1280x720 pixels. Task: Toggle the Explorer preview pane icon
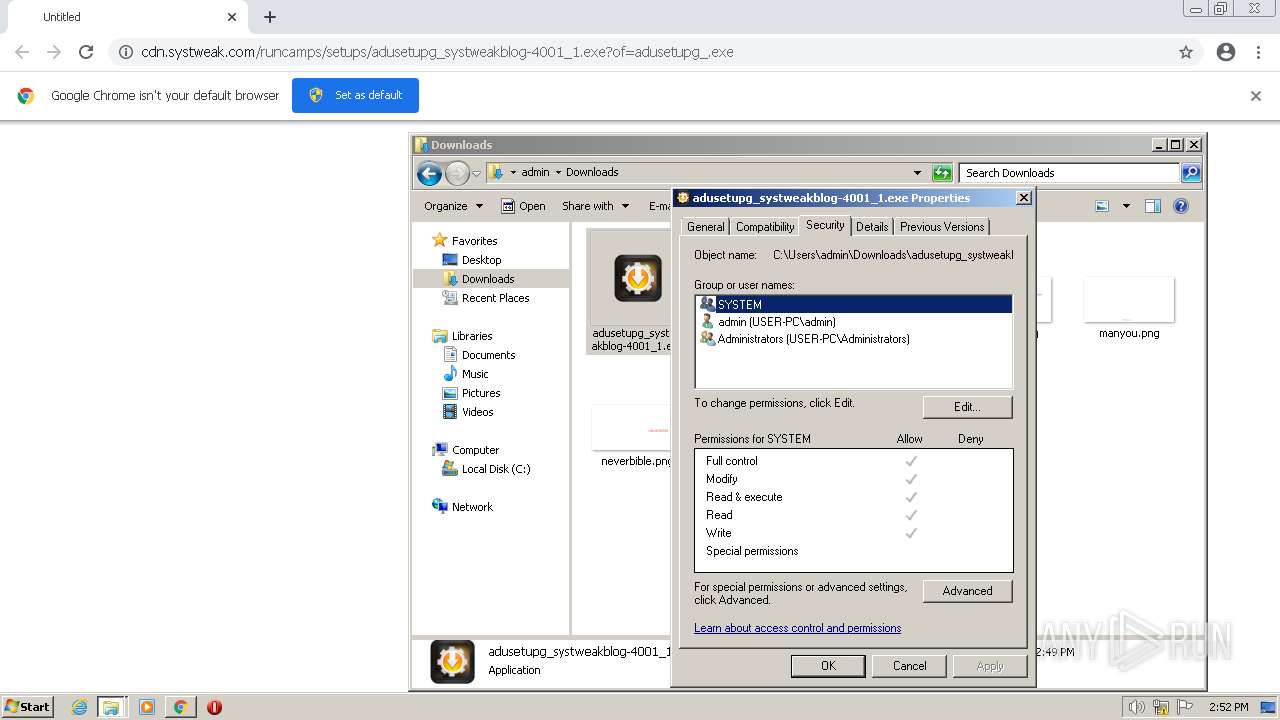tap(1152, 206)
